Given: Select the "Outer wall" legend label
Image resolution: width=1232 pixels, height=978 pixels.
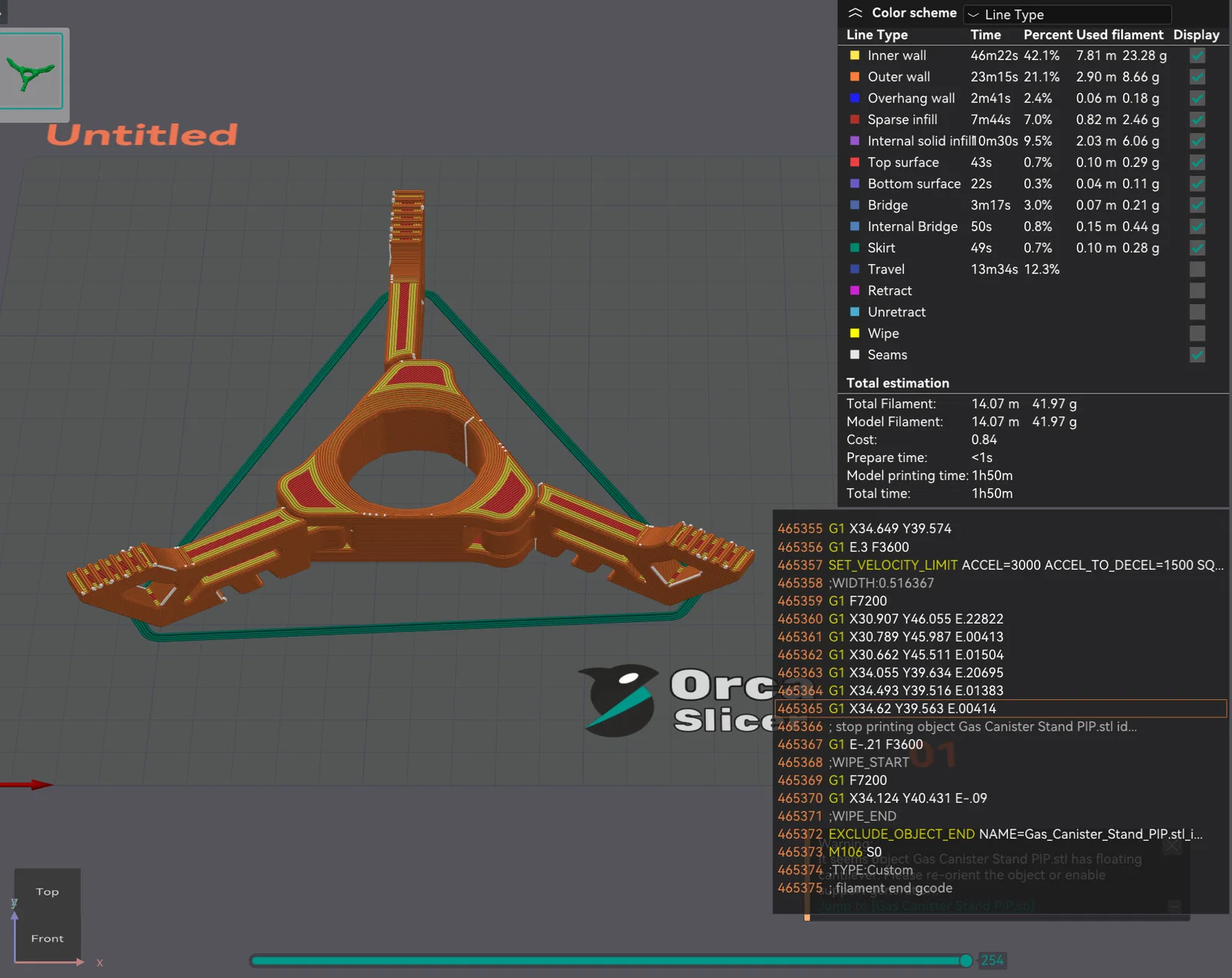Looking at the screenshot, I should [x=899, y=77].
